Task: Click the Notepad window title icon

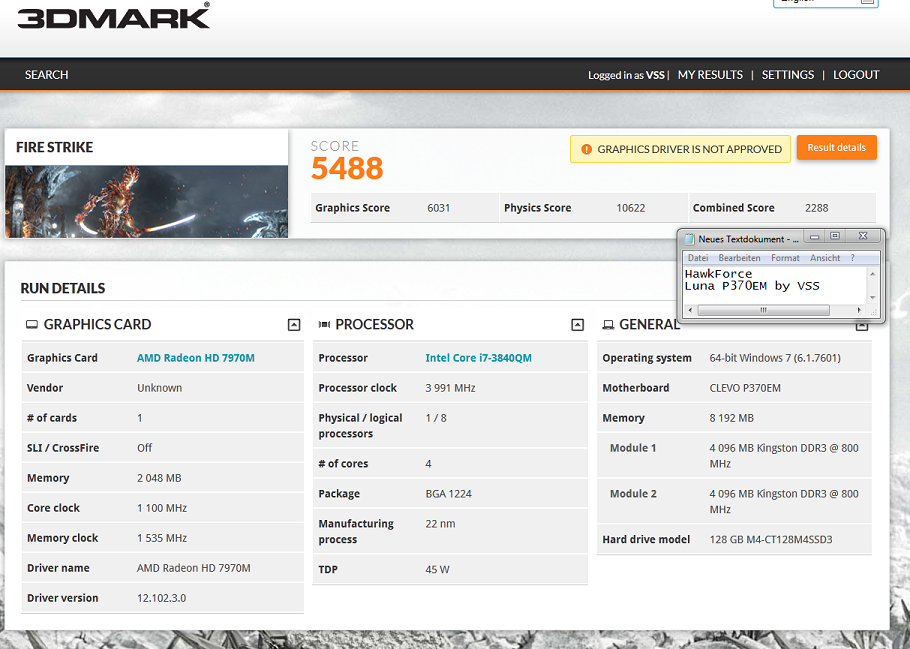Action: point(689,239)
